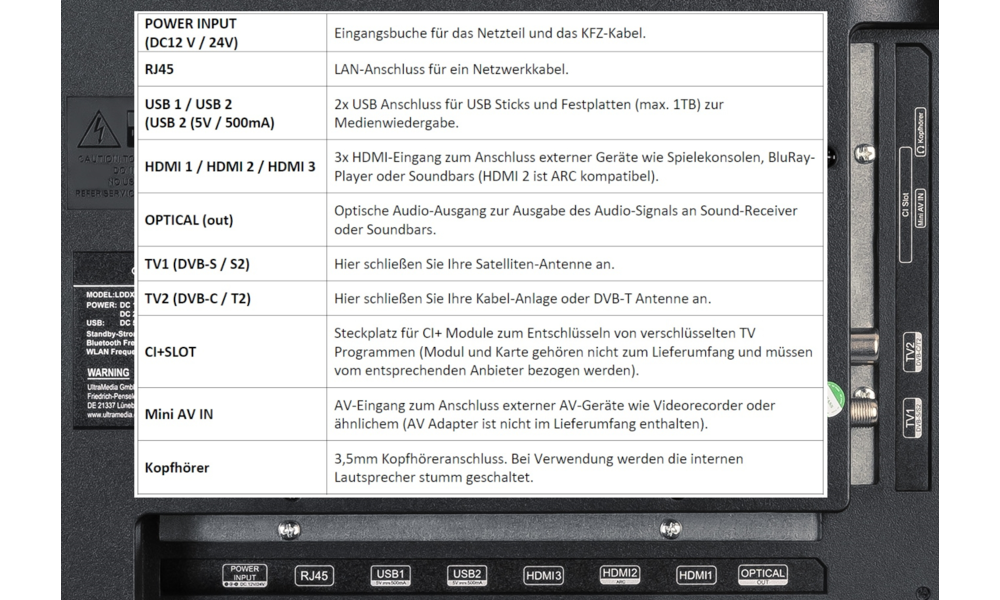1000x600 pixels.
Task: Click 'HDMI 1 / HDMI 2 / HDMI 3' heading
Action: coord(230,167)
